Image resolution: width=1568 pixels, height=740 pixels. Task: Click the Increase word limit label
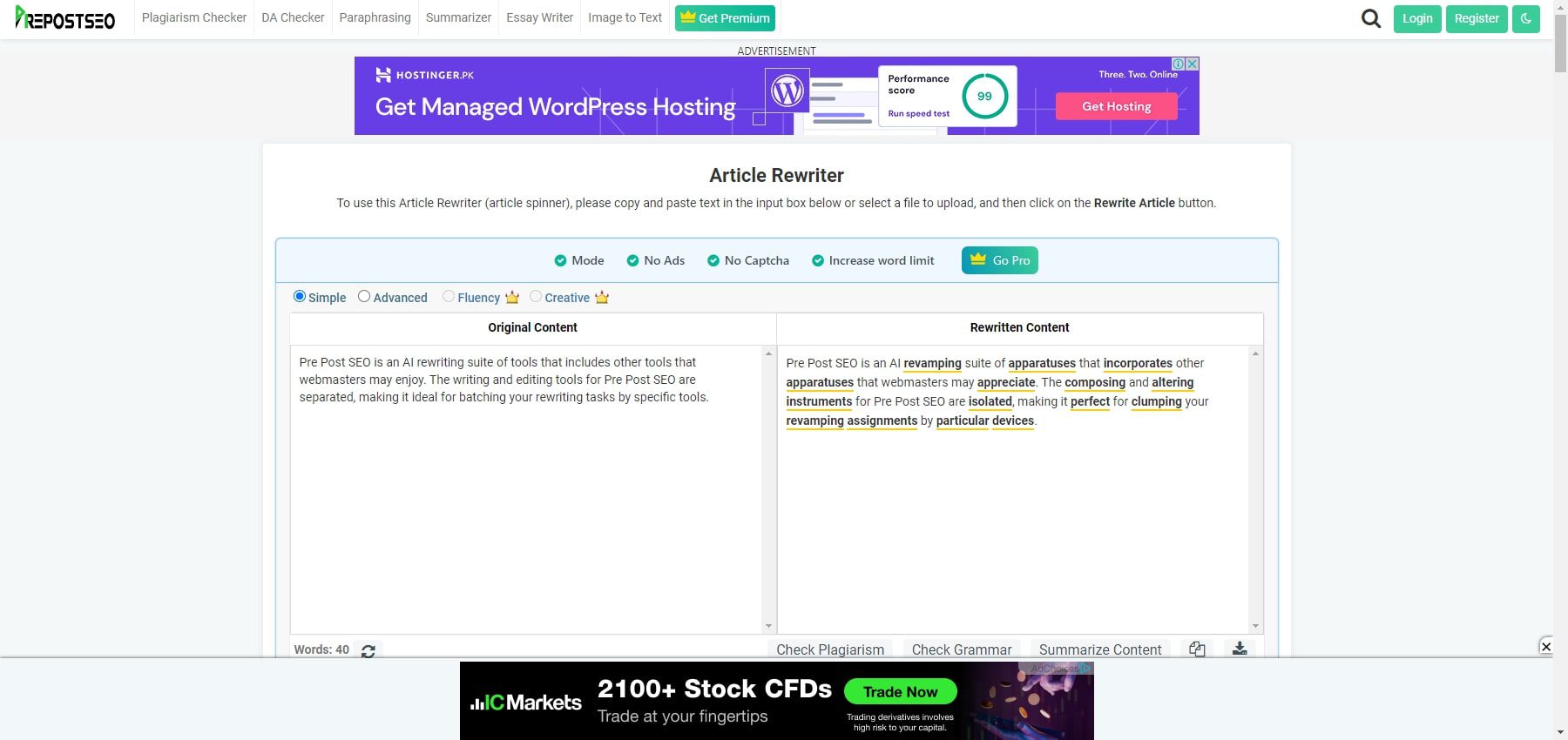point(882,260)
